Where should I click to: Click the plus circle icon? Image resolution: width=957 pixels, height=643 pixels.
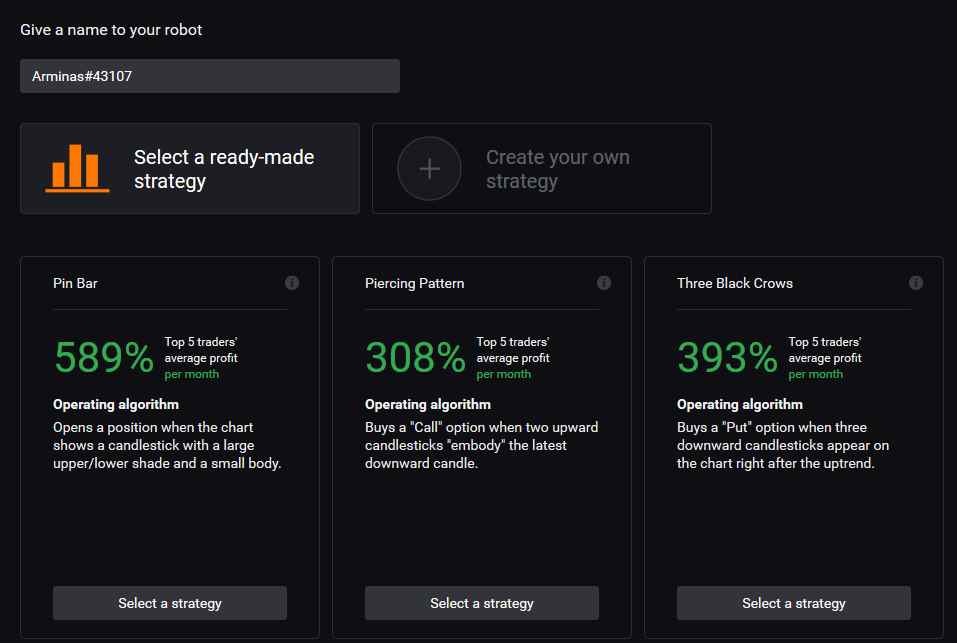pos(429,168)
